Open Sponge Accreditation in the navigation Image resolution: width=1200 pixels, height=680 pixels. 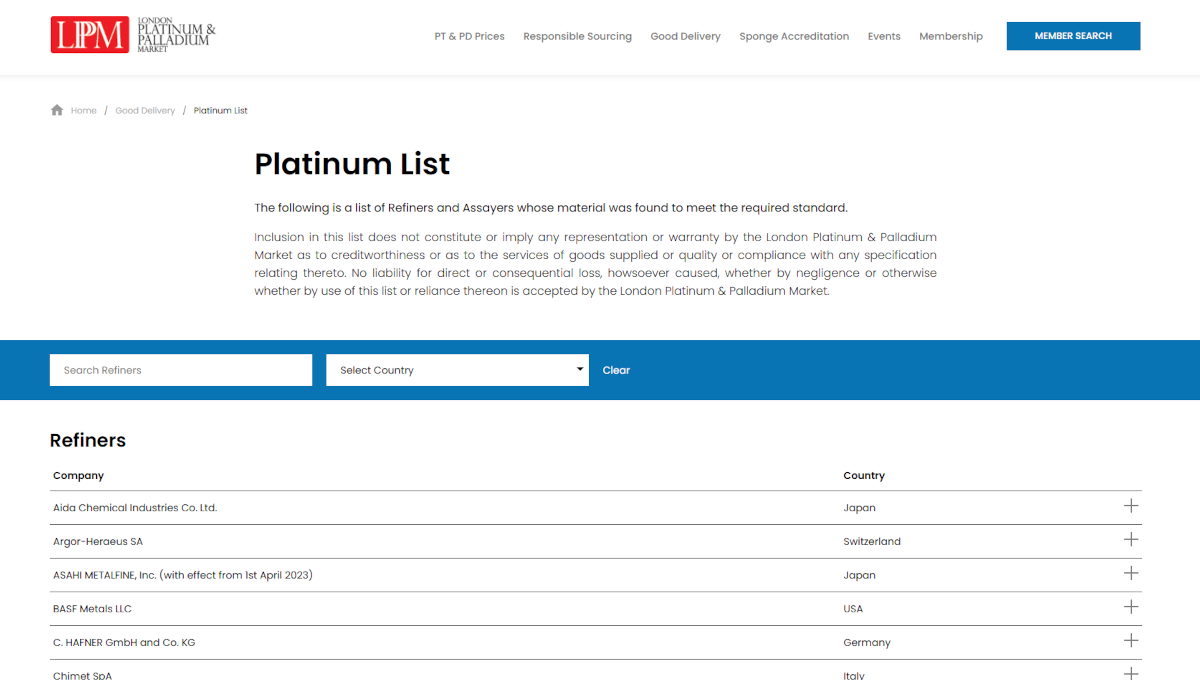pos(794,36)
